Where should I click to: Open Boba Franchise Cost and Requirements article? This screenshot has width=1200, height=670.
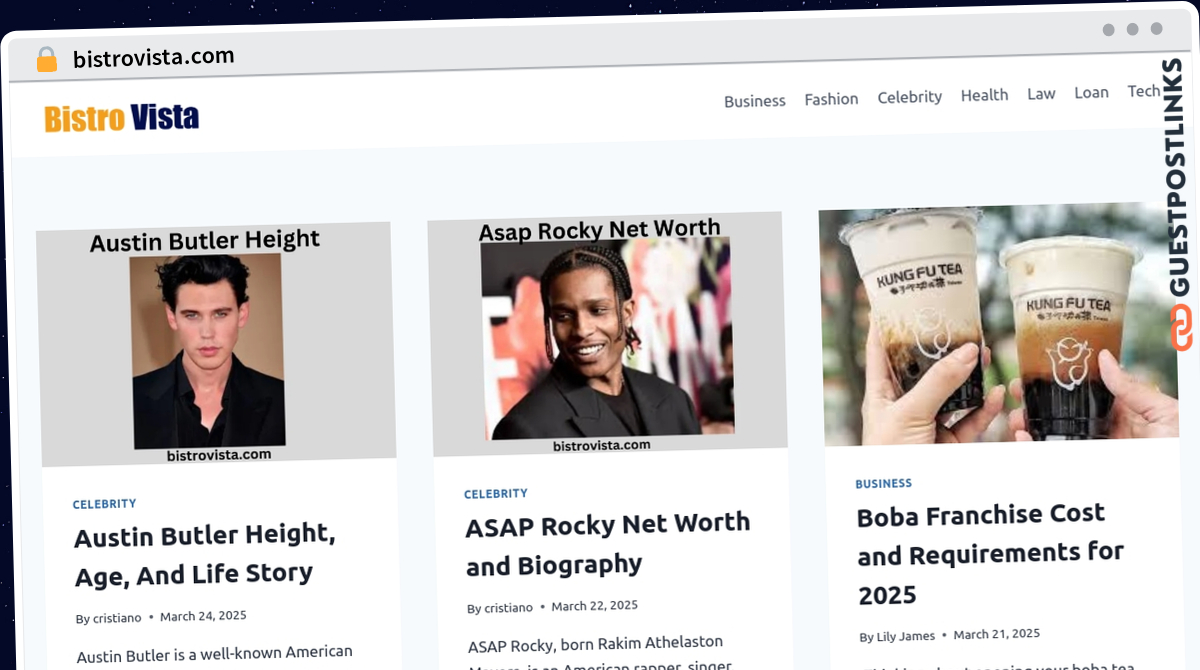pyautogui.click(x=990, y=555)
